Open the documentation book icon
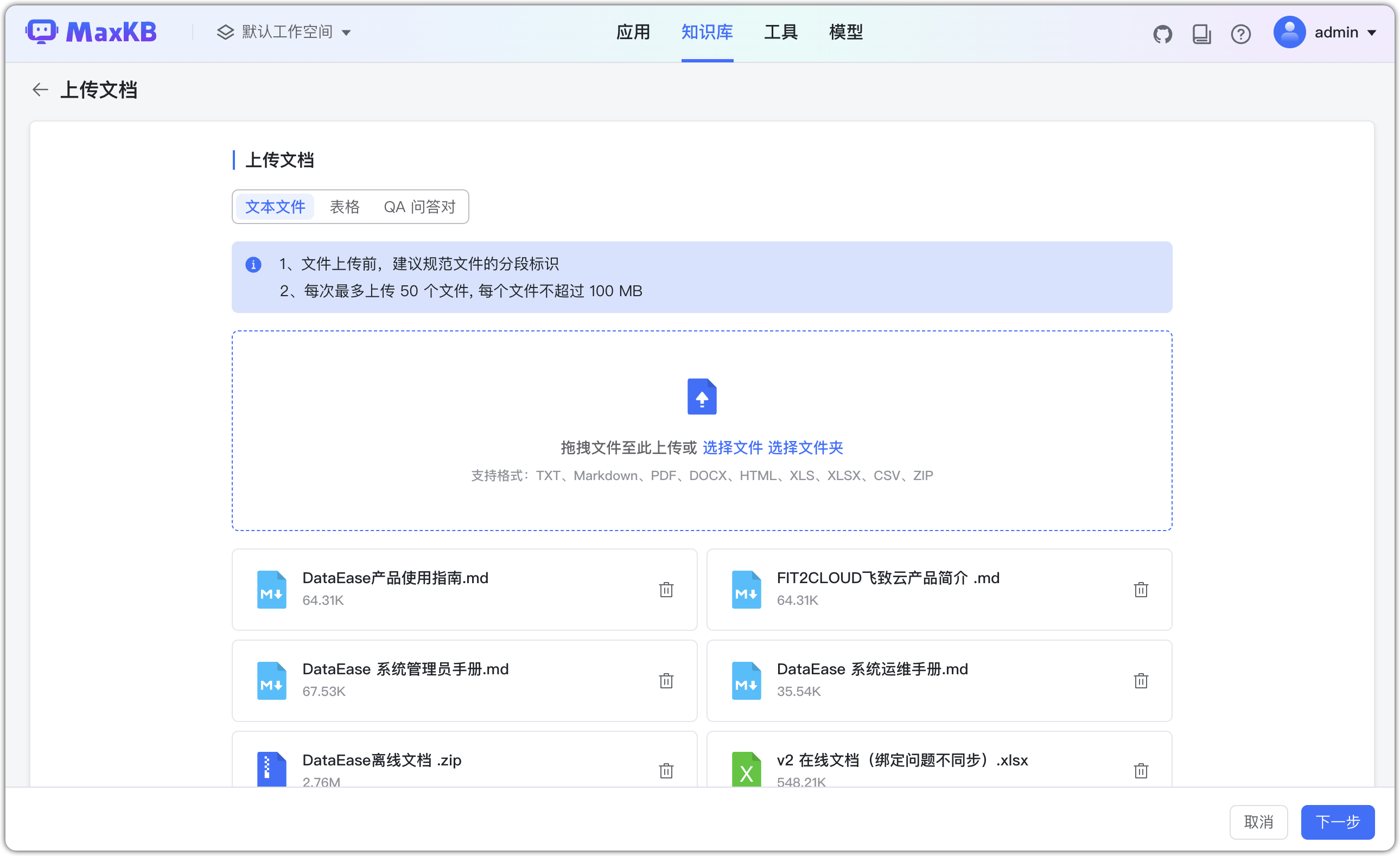The width and height of the screenshot is (1400, 856). pos(1201,34)
